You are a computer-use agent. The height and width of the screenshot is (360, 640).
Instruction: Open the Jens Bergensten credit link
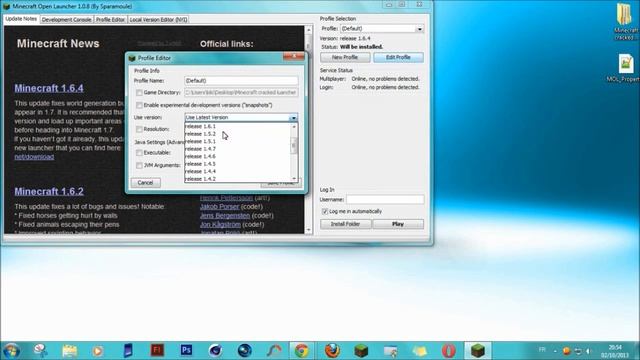pos(225,216)
